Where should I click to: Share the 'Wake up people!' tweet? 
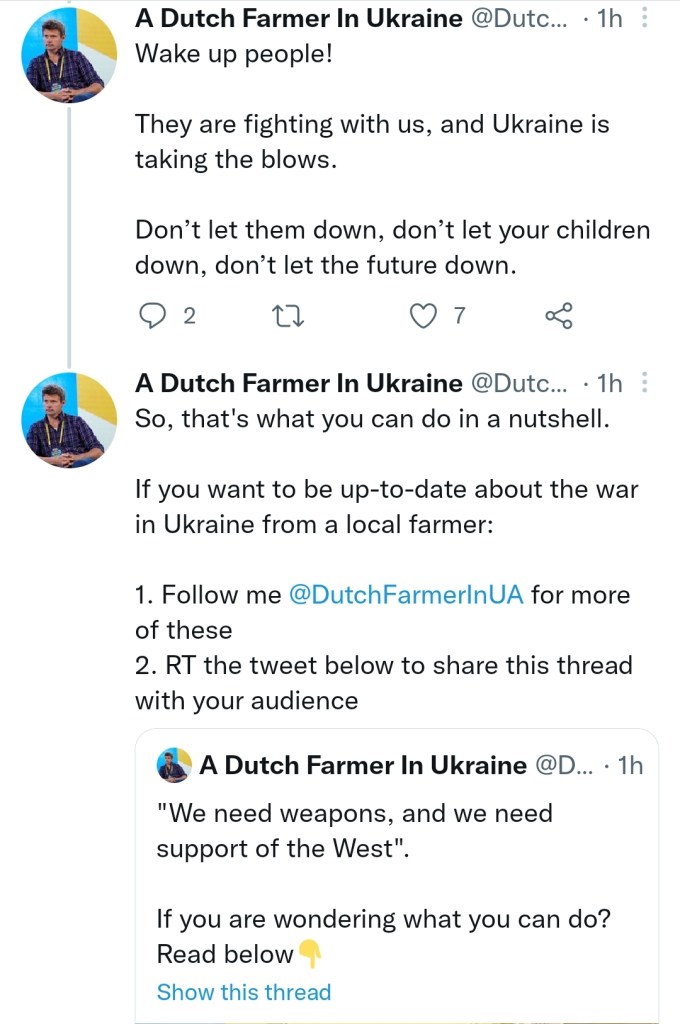click(558, 316)
